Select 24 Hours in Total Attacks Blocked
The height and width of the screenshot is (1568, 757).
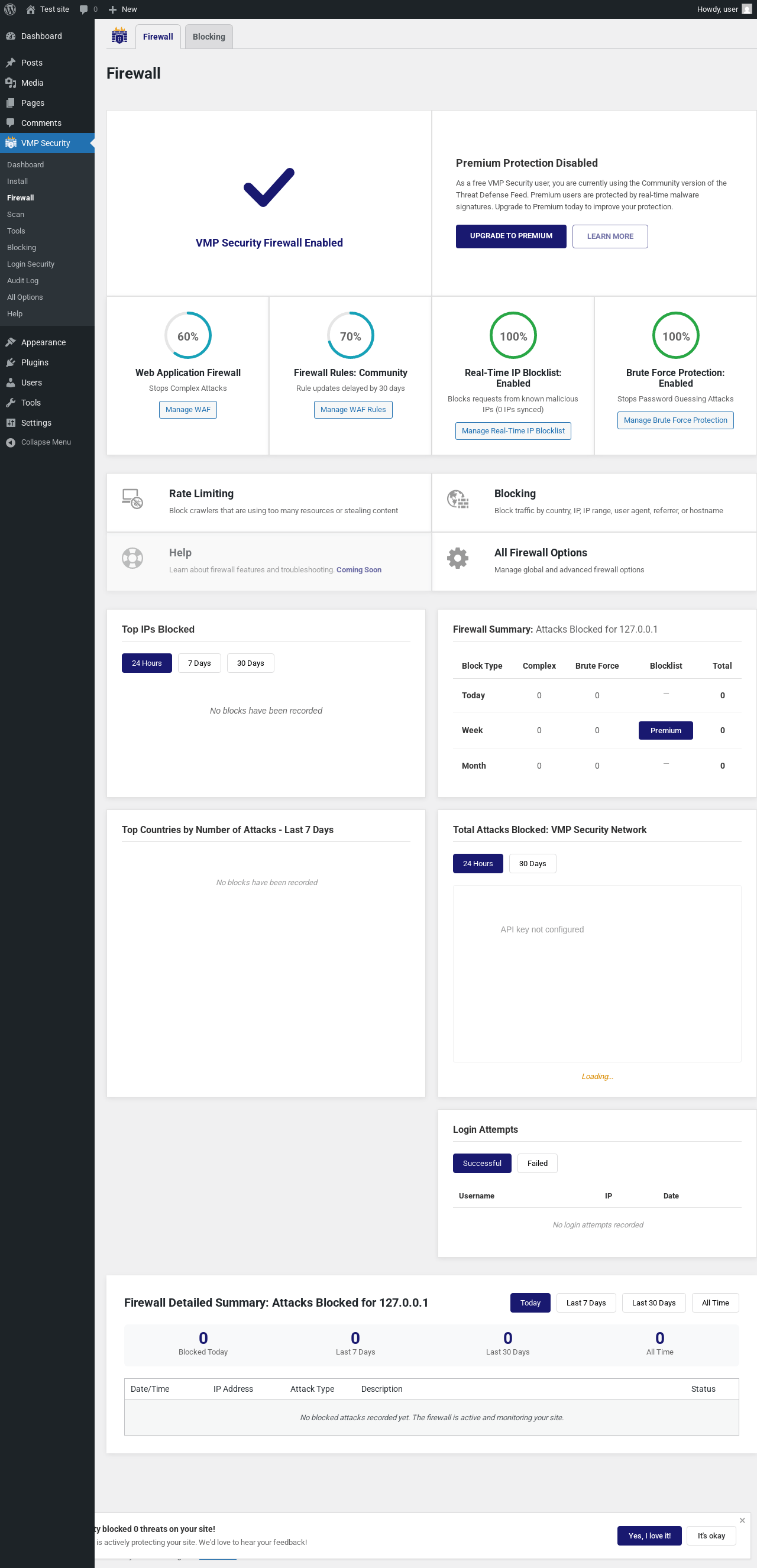click(477, 863)
